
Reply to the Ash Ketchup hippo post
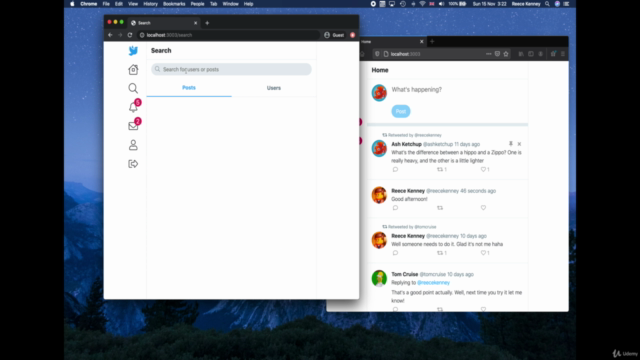click(395, 169)
